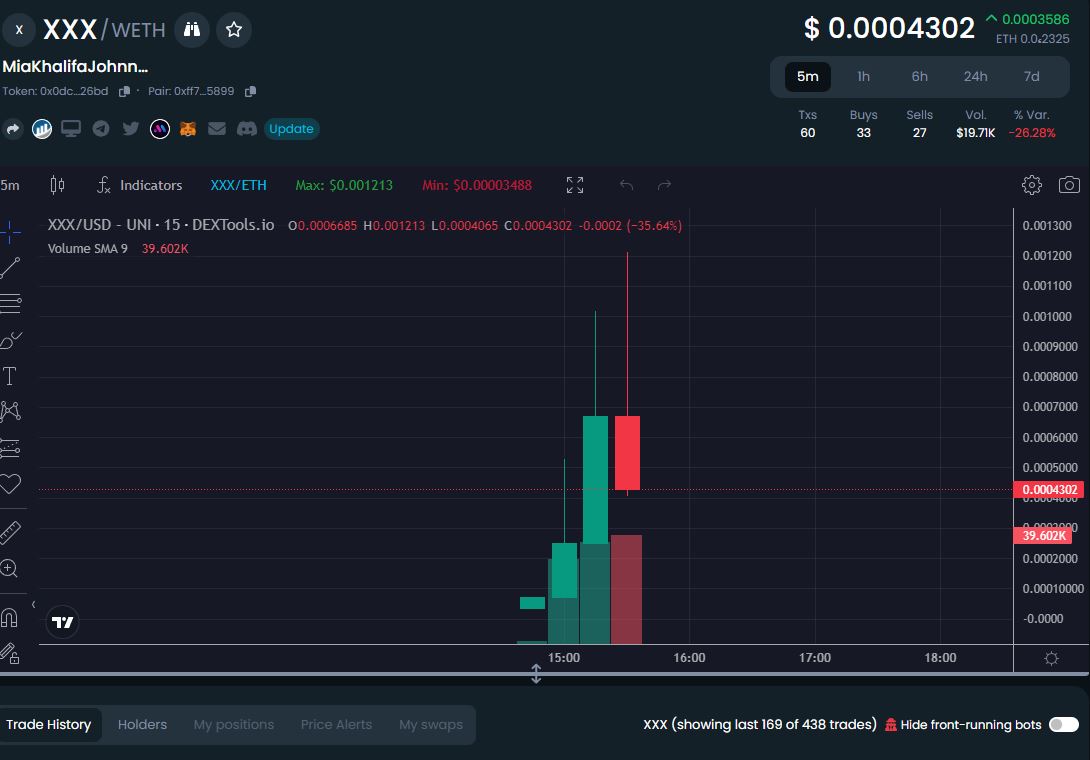Select the 7d stats timeframe tab

click(1032, 76)
